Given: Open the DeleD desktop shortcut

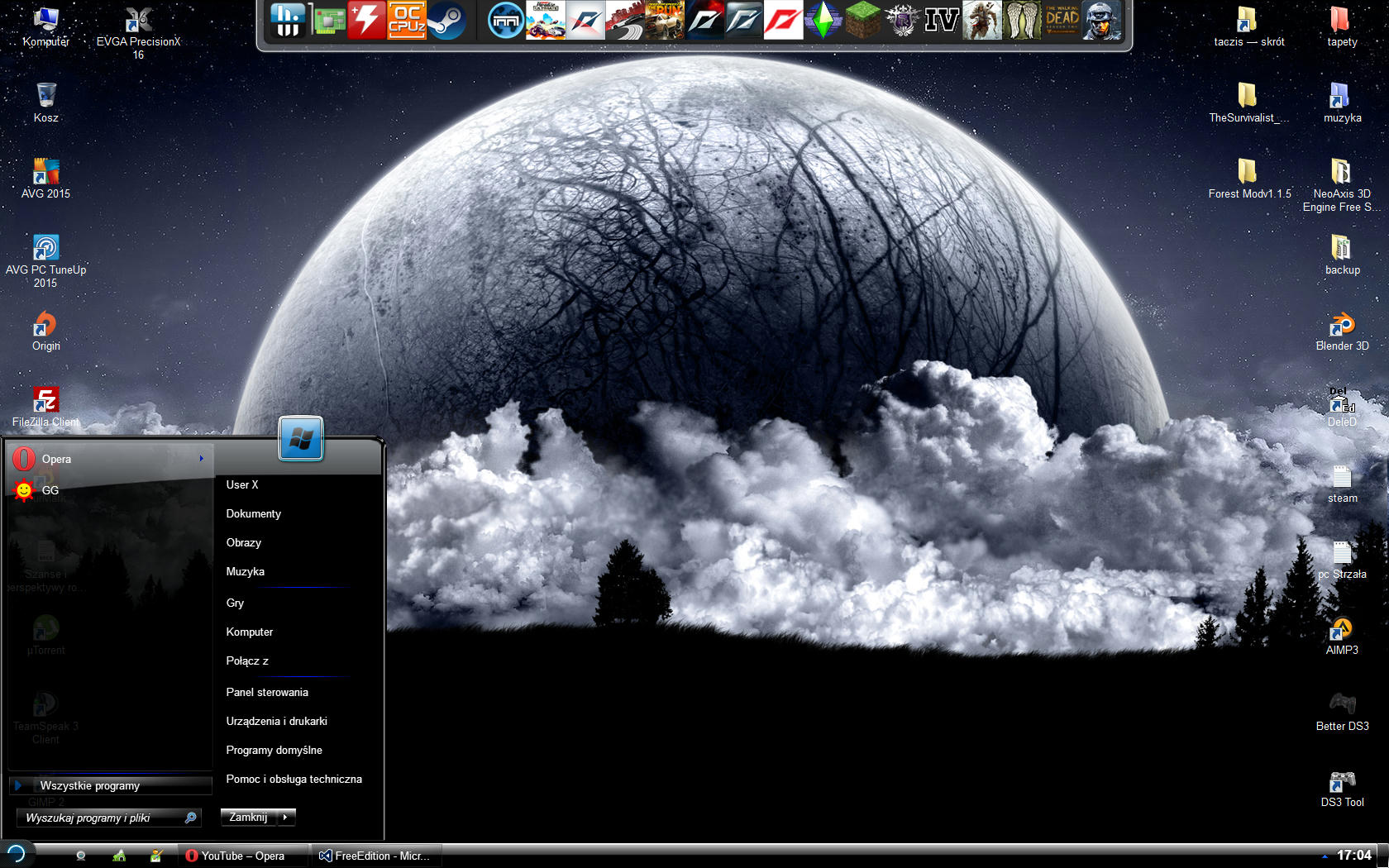Looking at the screenshot, I should 1342,407.
